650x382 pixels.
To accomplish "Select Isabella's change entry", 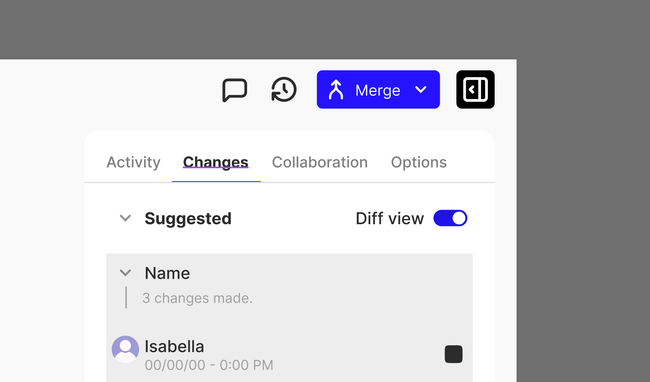I will click(x=289, y=354).
